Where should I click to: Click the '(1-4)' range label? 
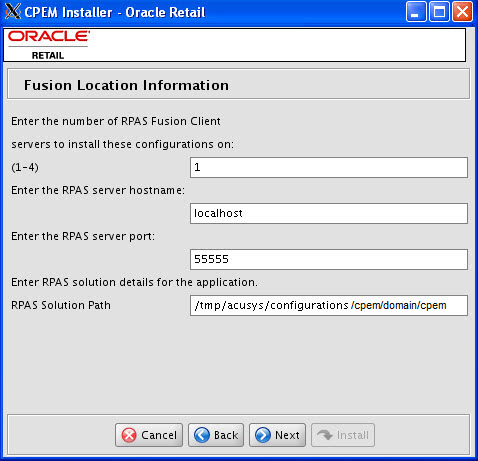pyautogui.click(x=25, y=167)
